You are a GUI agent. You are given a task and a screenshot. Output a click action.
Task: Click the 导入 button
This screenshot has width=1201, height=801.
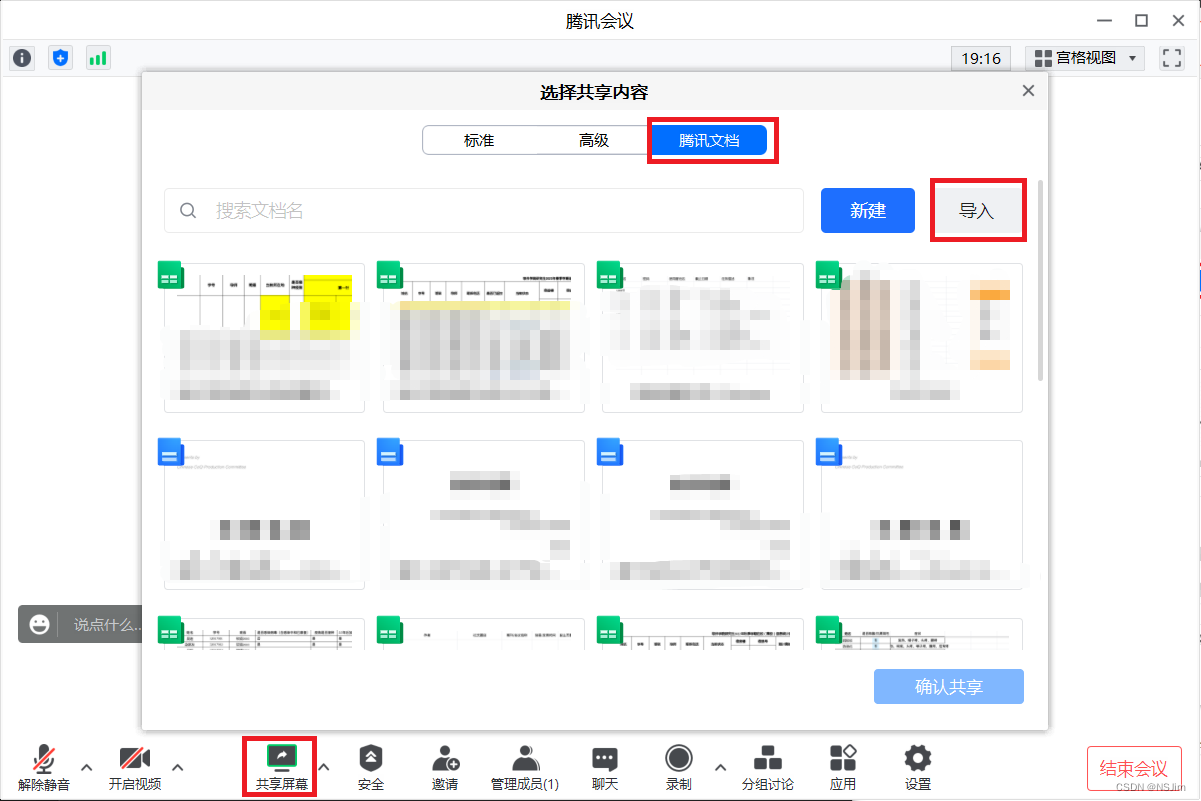pyautogui.click(x=977, y=211)
